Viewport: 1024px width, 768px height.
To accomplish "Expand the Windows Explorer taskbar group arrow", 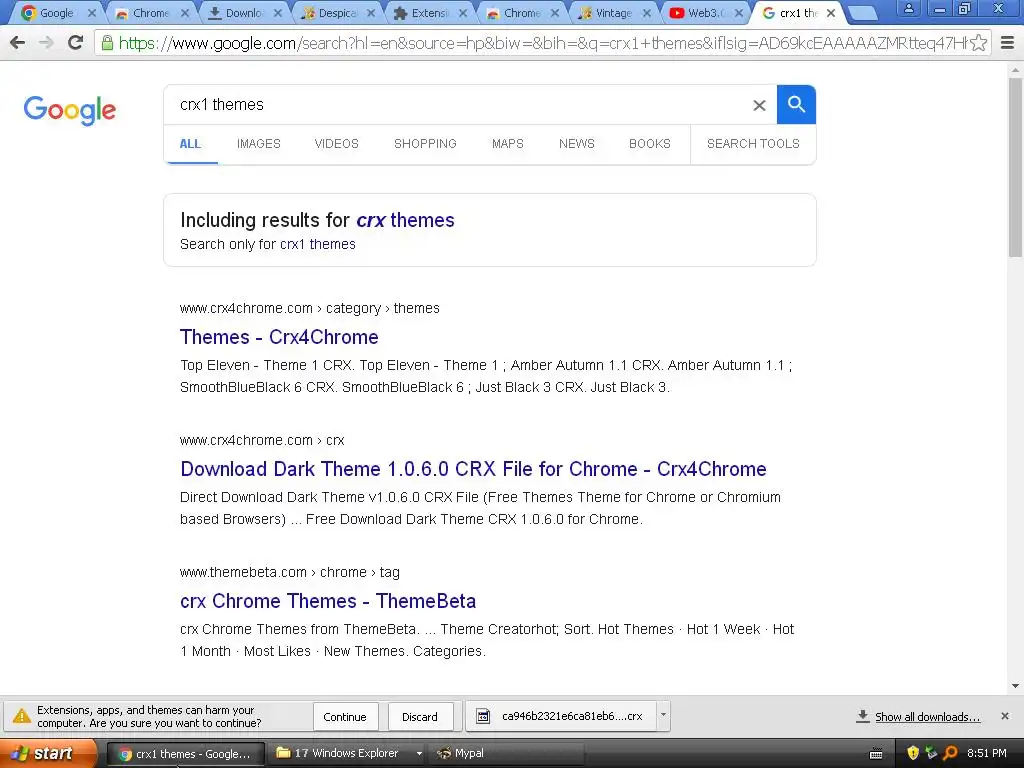I will tap(419, 753).
